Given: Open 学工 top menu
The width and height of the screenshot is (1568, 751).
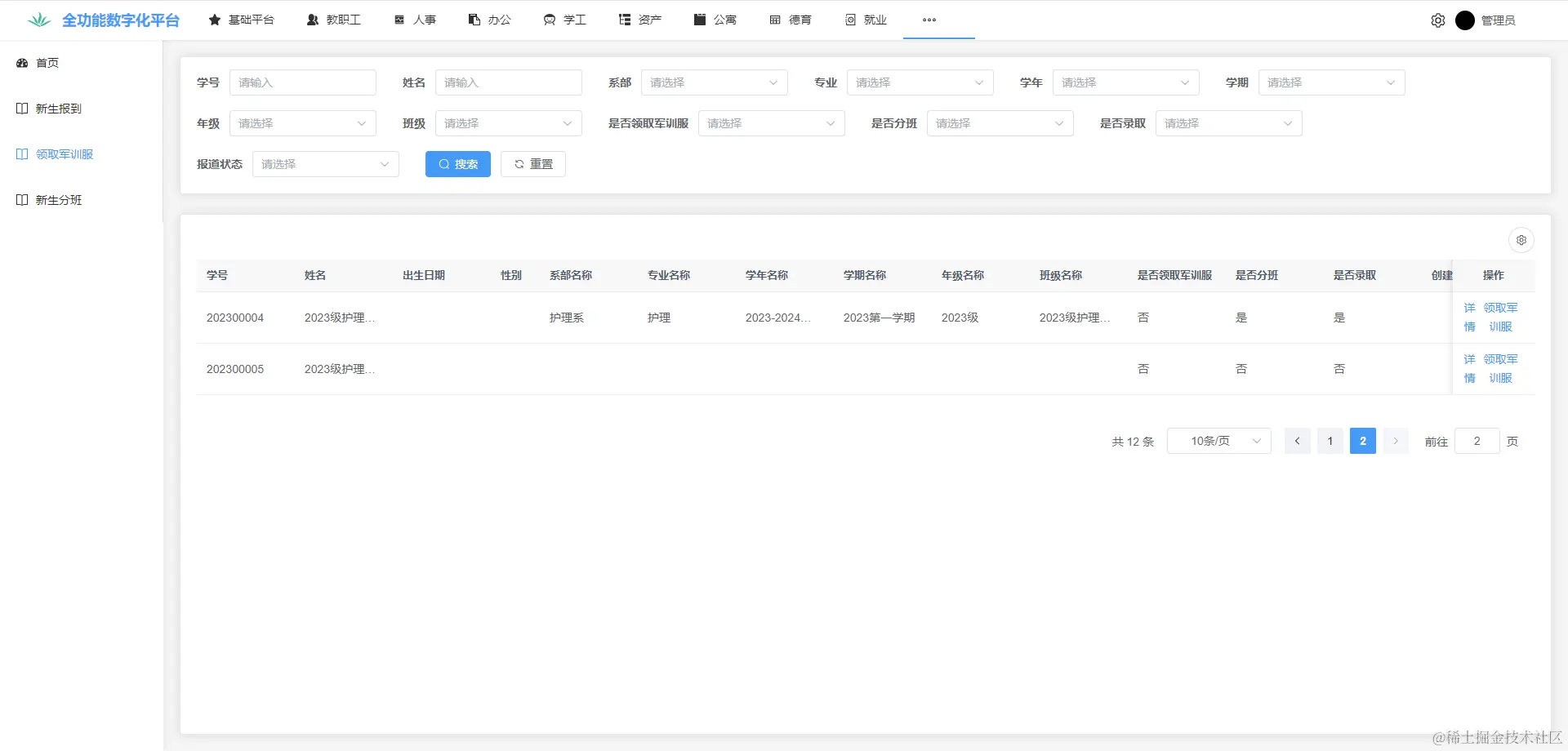Looking at the screenshot, I should [x=565, y=20].
